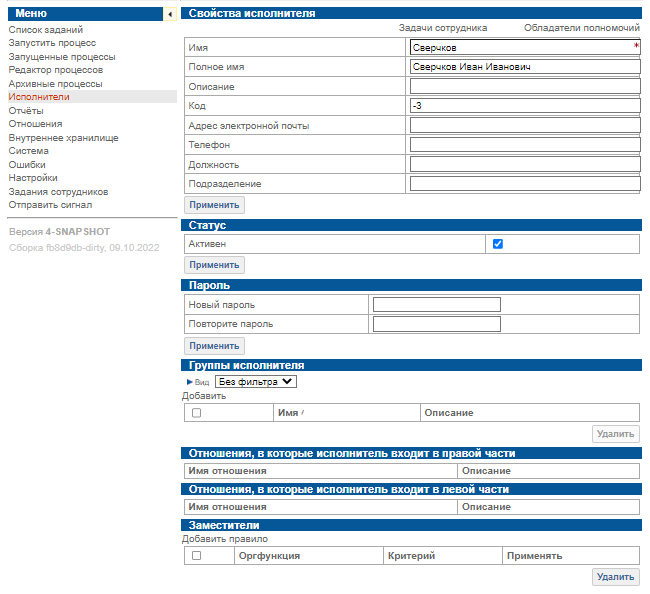
Task: Open Список заданий menu item
Action: click(45, 30)
